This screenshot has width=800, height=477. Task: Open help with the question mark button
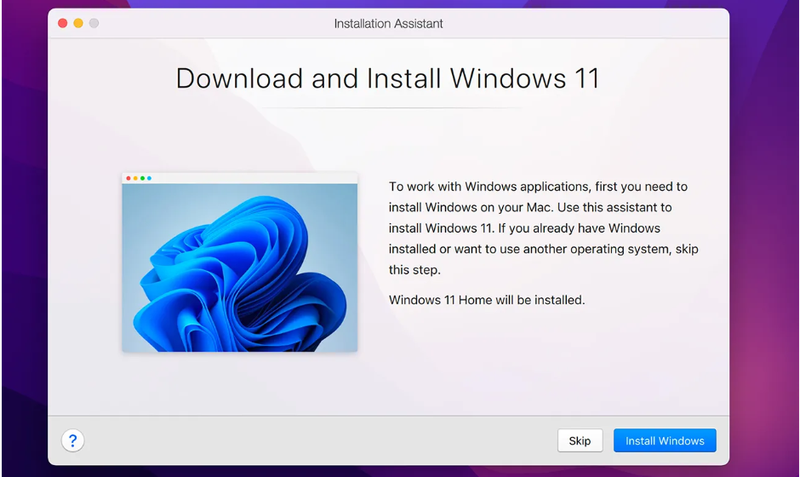(x=72, y=440)
